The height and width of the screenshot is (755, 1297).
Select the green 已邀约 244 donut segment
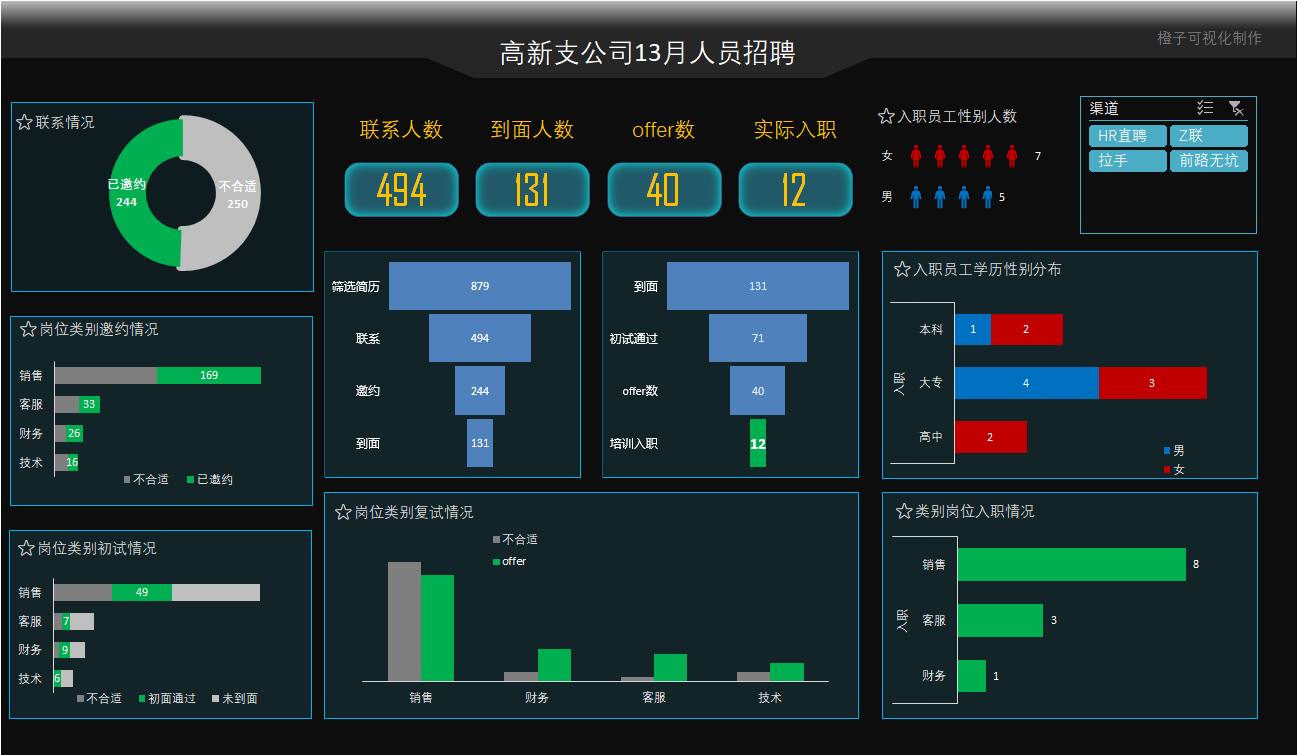click(x=127, y=194)
